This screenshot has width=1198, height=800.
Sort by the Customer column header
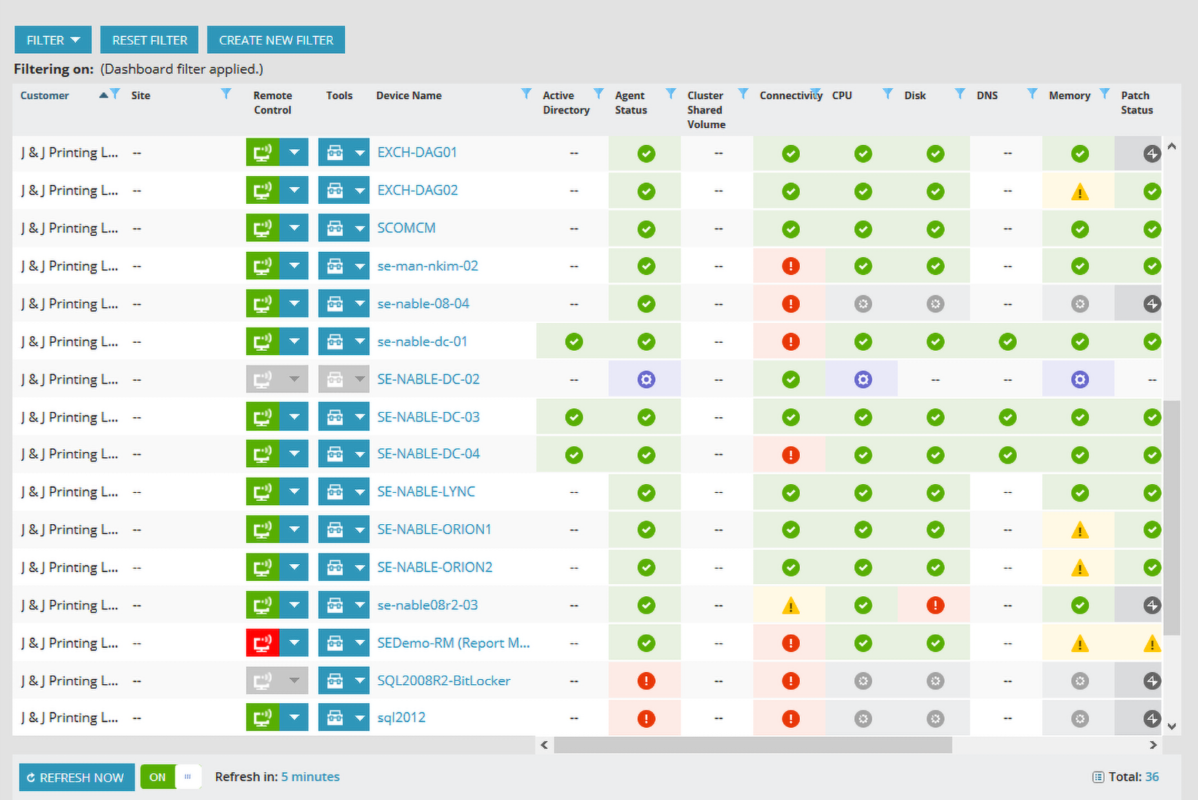45,95
